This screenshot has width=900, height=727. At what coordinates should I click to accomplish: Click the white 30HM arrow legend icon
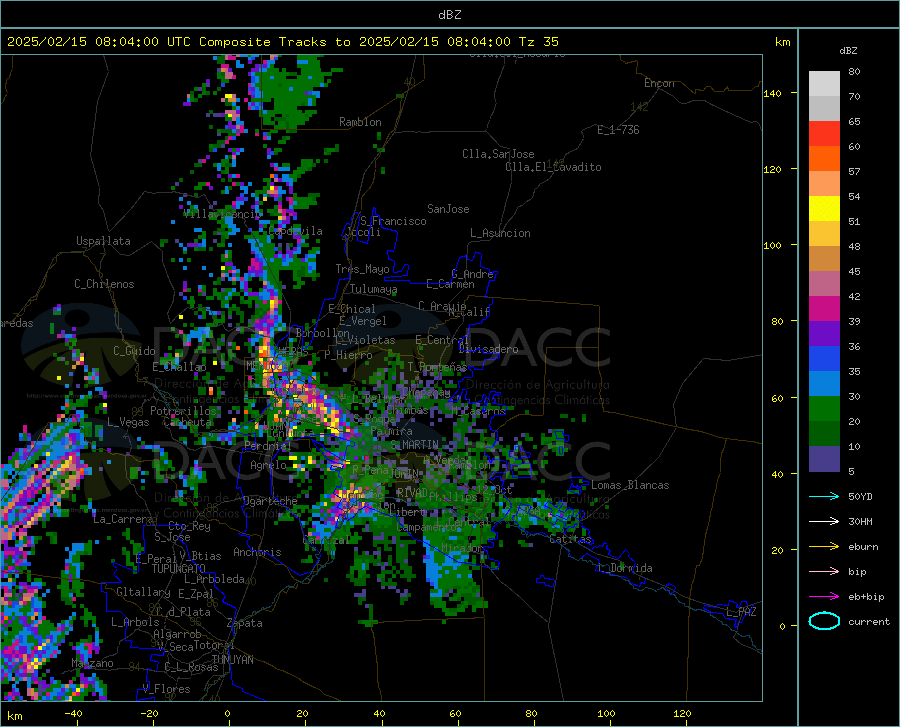pyautogui.click(x=824, y=521)
